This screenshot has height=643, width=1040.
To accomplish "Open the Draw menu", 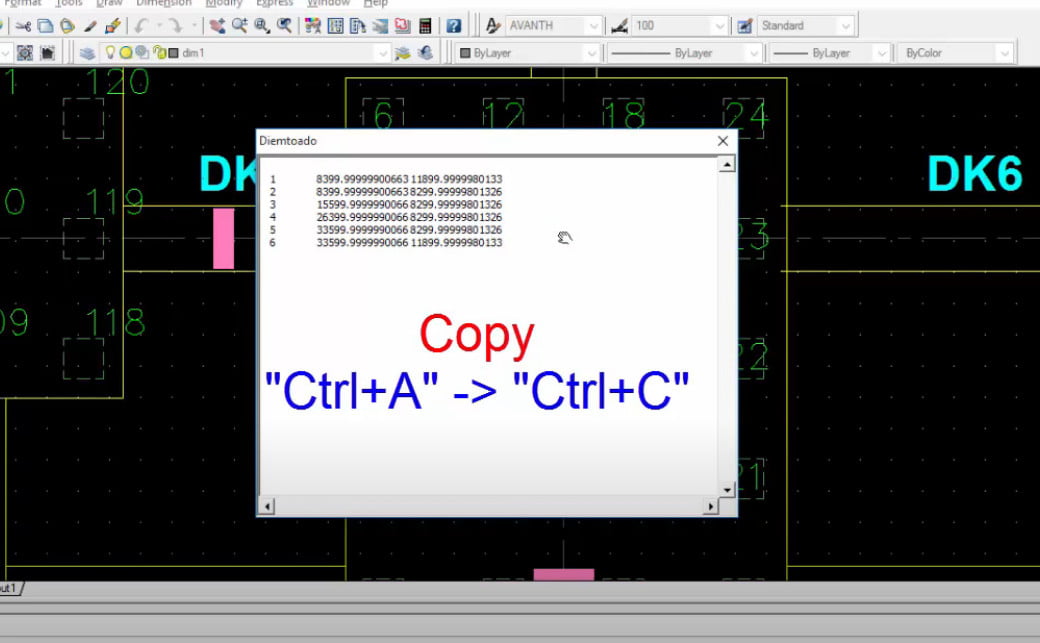I will click(109, 3).
